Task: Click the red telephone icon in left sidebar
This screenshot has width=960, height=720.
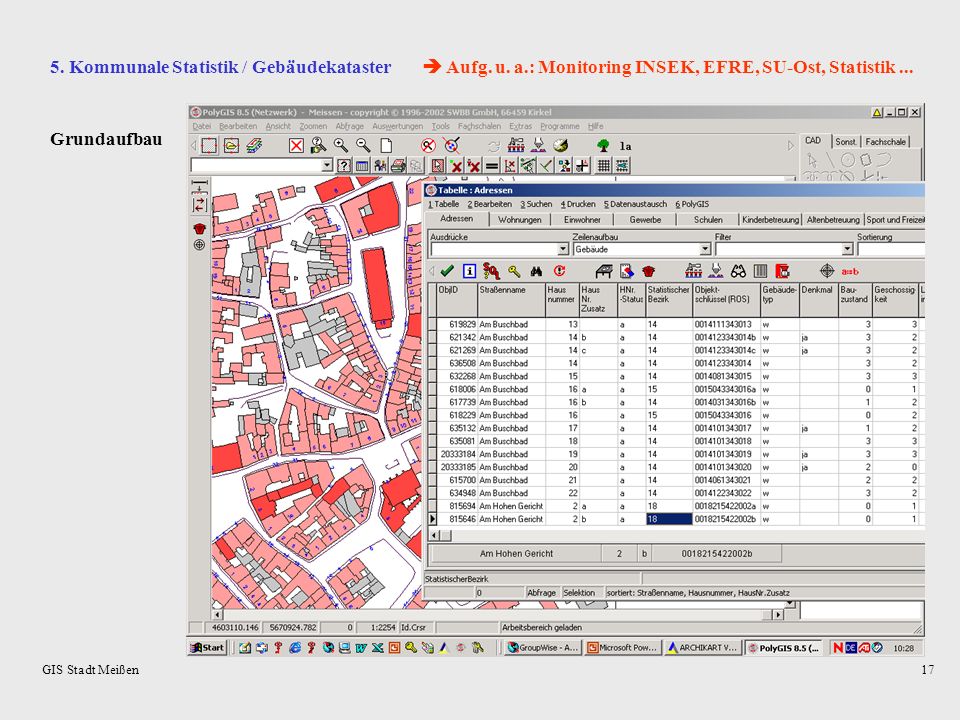Action: tap(200, 228)
